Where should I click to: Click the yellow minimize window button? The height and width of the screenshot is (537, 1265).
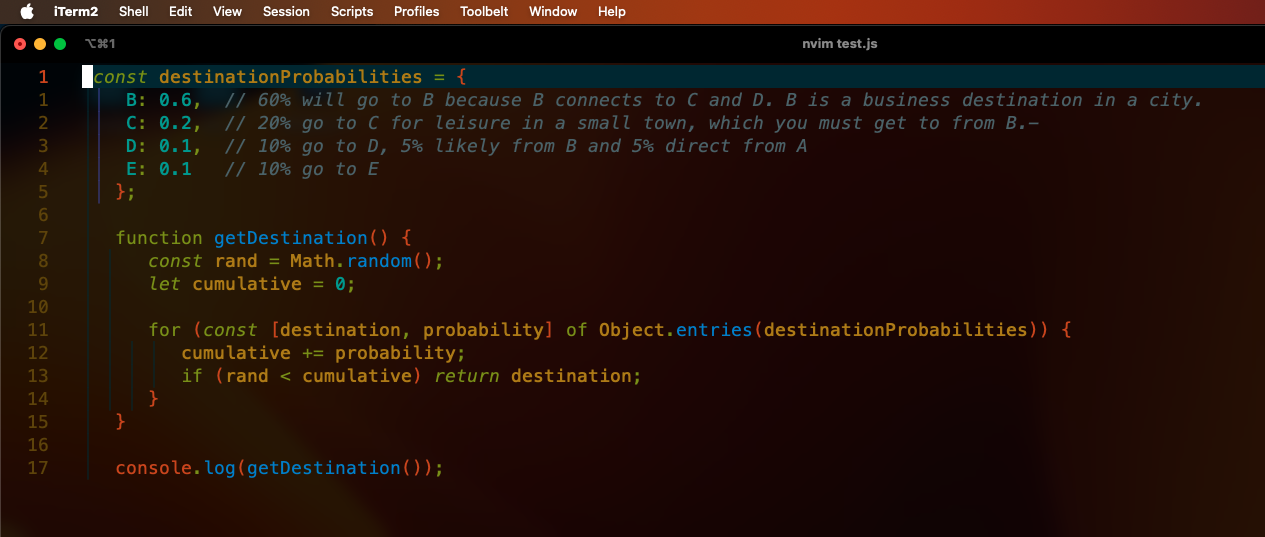click(40, 44)
